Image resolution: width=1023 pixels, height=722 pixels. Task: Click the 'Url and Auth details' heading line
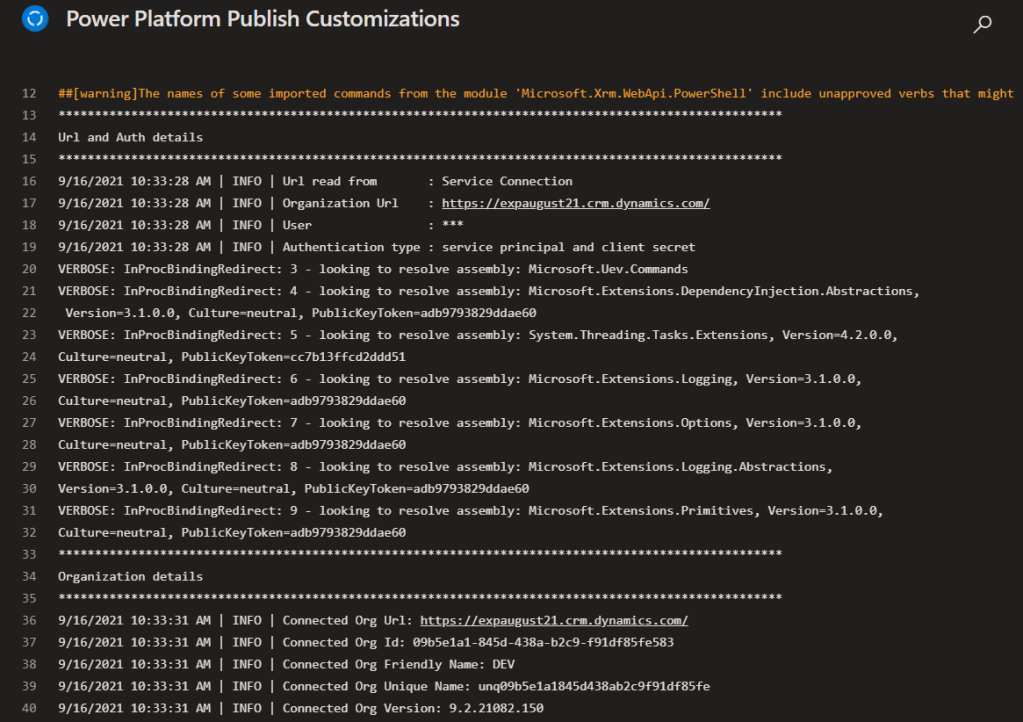tap(130, 137)
